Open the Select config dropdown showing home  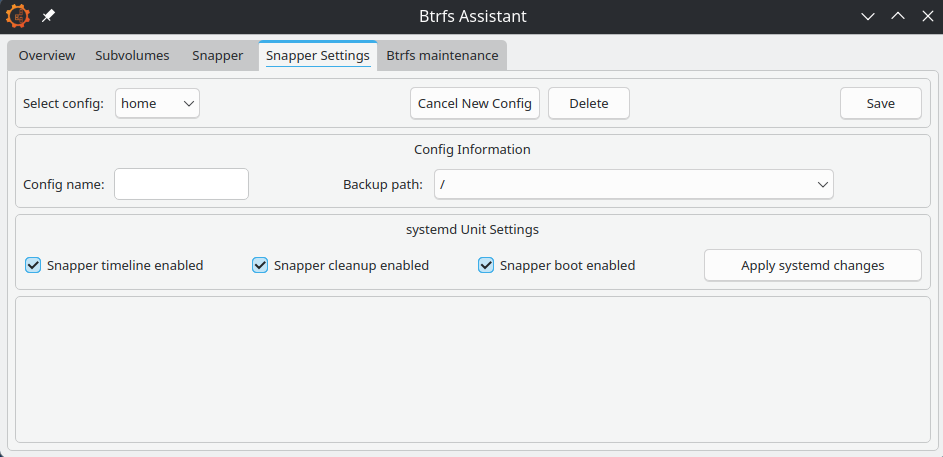click(x=158, y=103)
